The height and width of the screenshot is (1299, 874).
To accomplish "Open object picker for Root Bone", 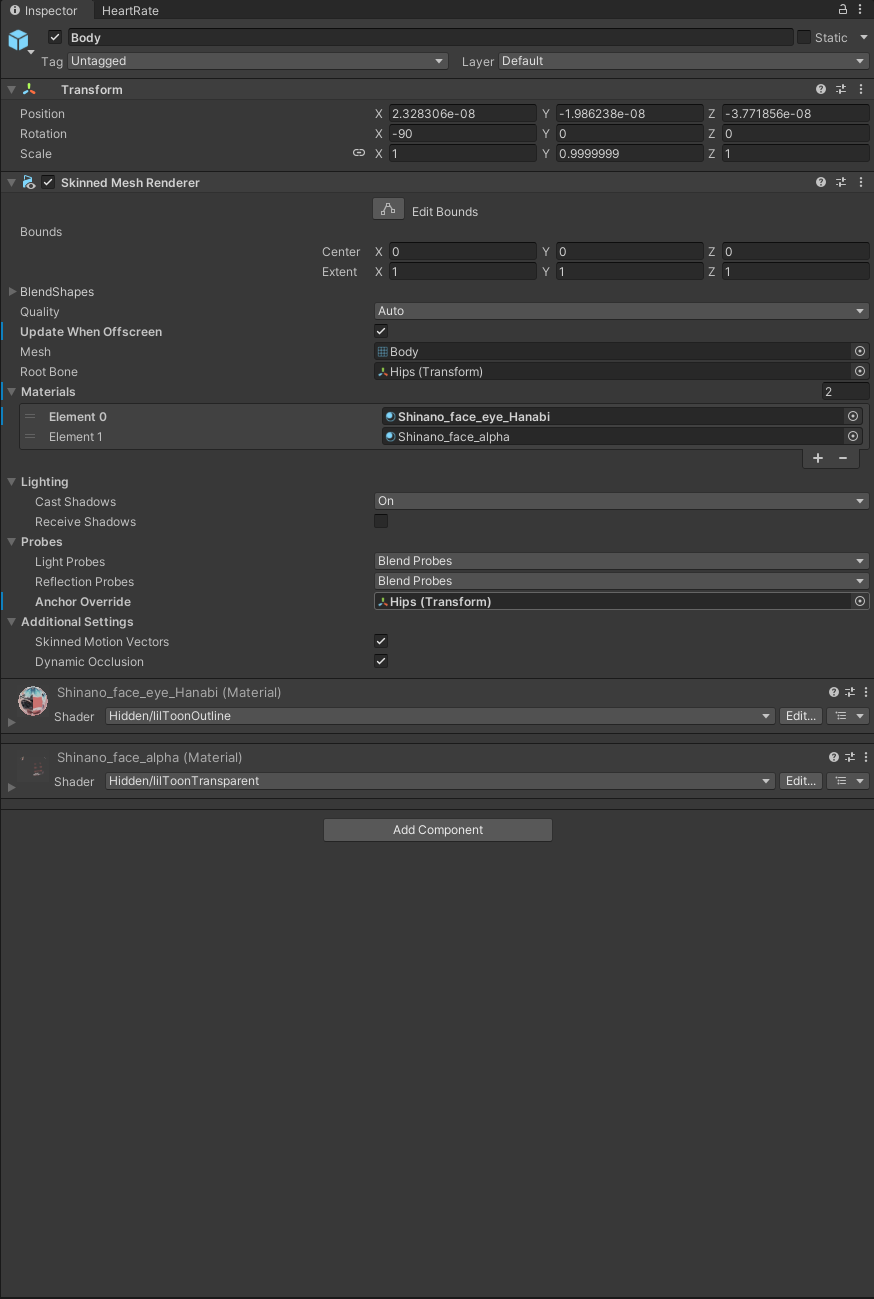I will coord(859,372).
